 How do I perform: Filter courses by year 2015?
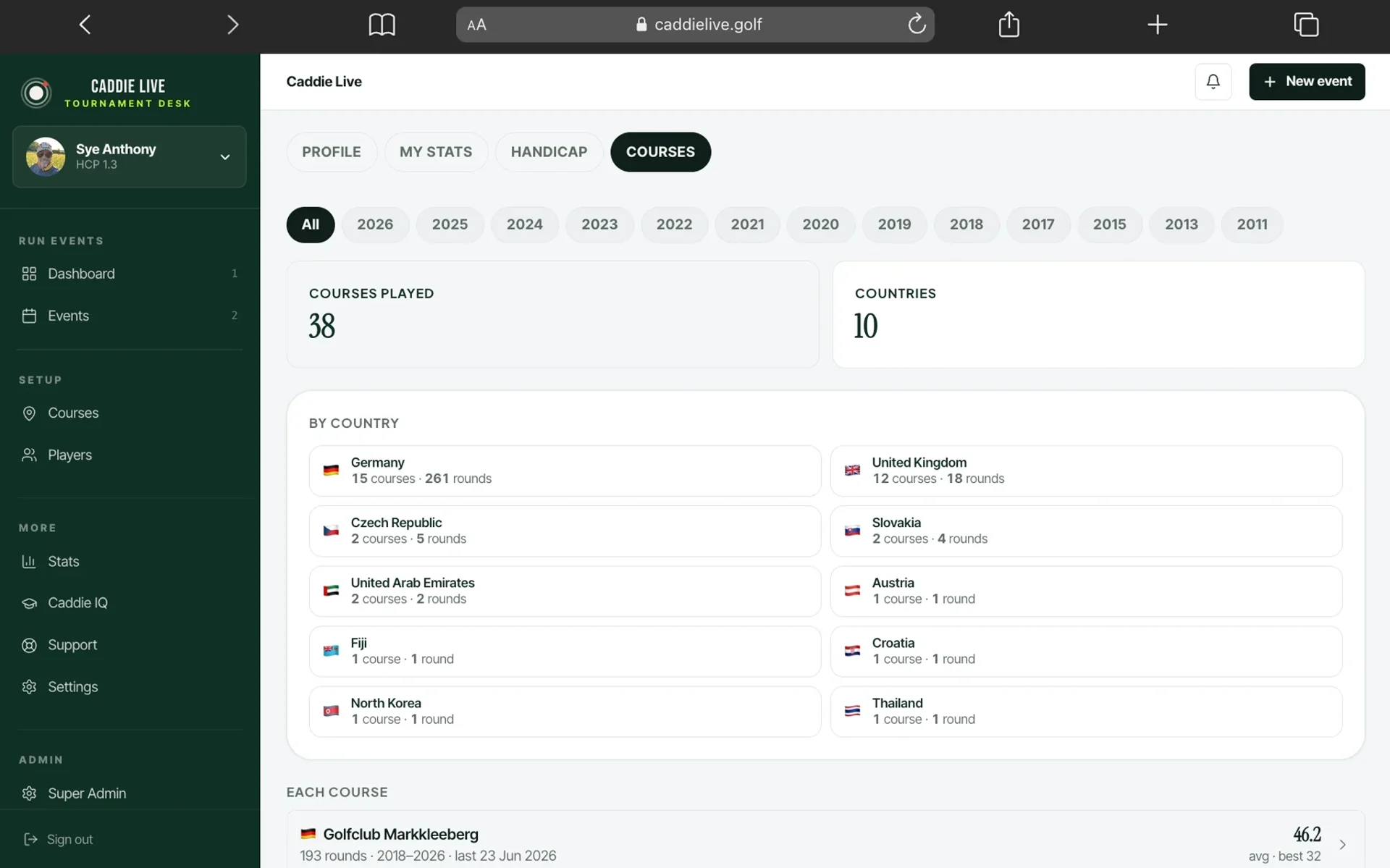coord(1109,224)
